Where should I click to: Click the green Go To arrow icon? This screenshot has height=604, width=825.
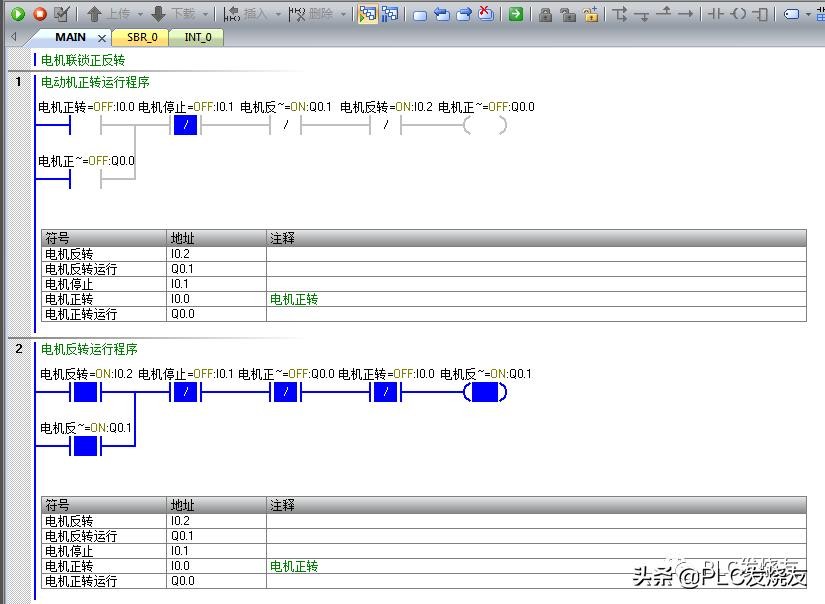[x=515, y=14]
